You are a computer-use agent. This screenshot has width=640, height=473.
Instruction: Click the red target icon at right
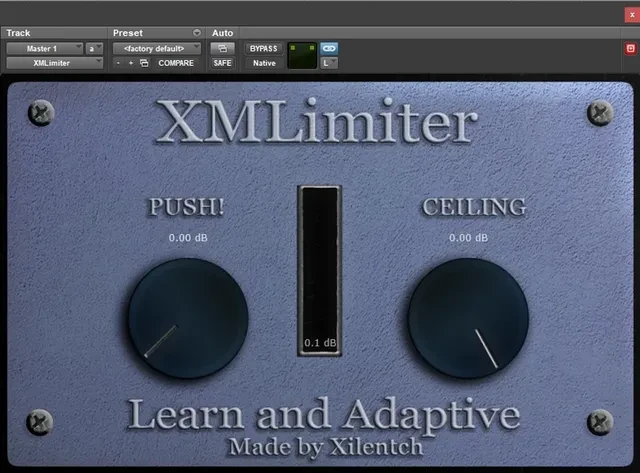coord(630,48)
